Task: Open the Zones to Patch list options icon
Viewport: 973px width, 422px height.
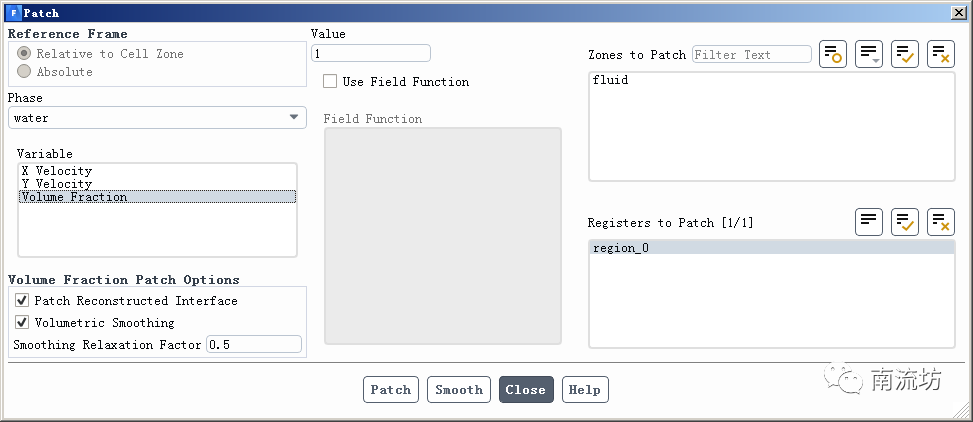Action: [x=868, y=55]
